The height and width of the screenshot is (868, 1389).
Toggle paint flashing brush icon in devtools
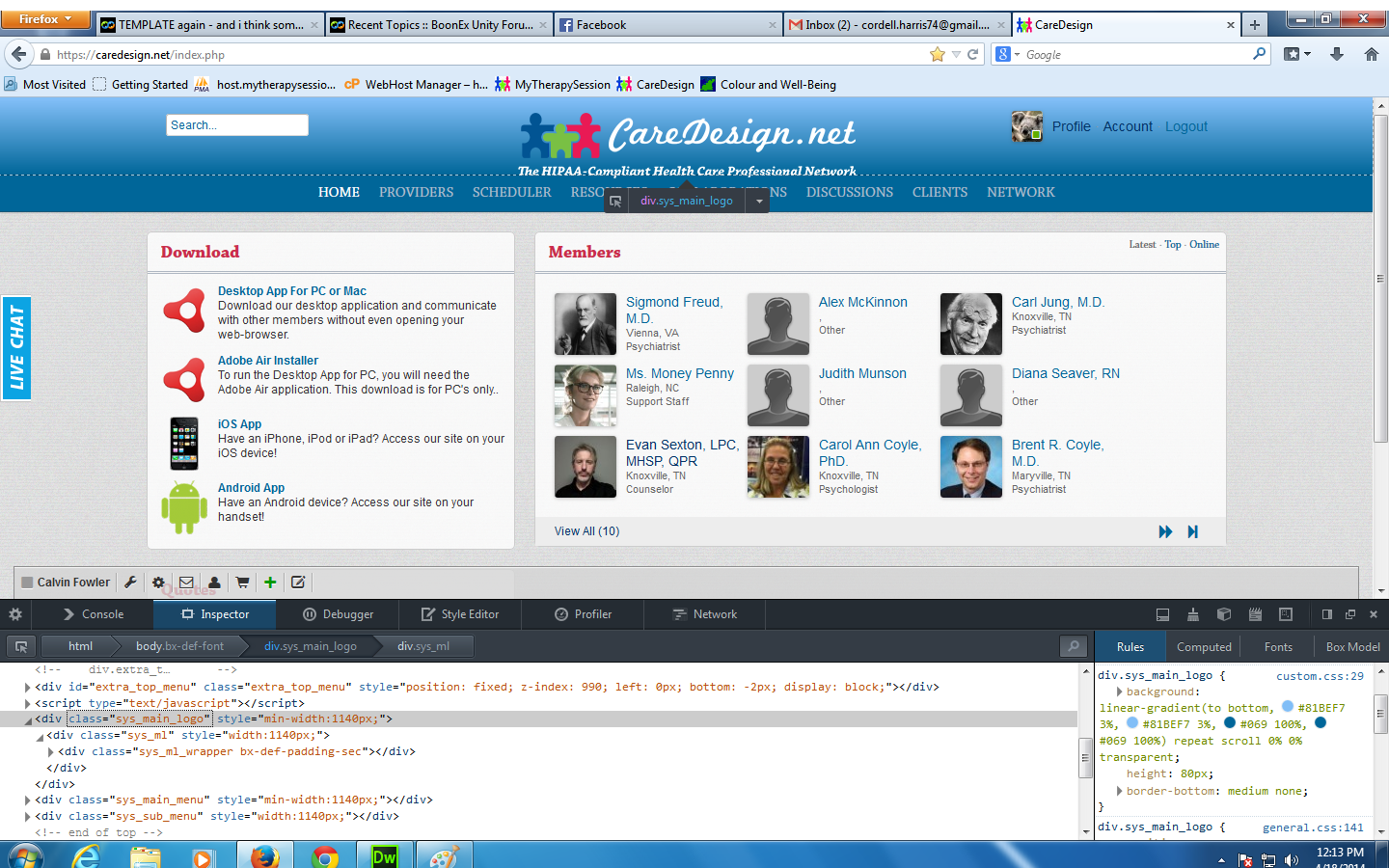tap(1193, 614)
